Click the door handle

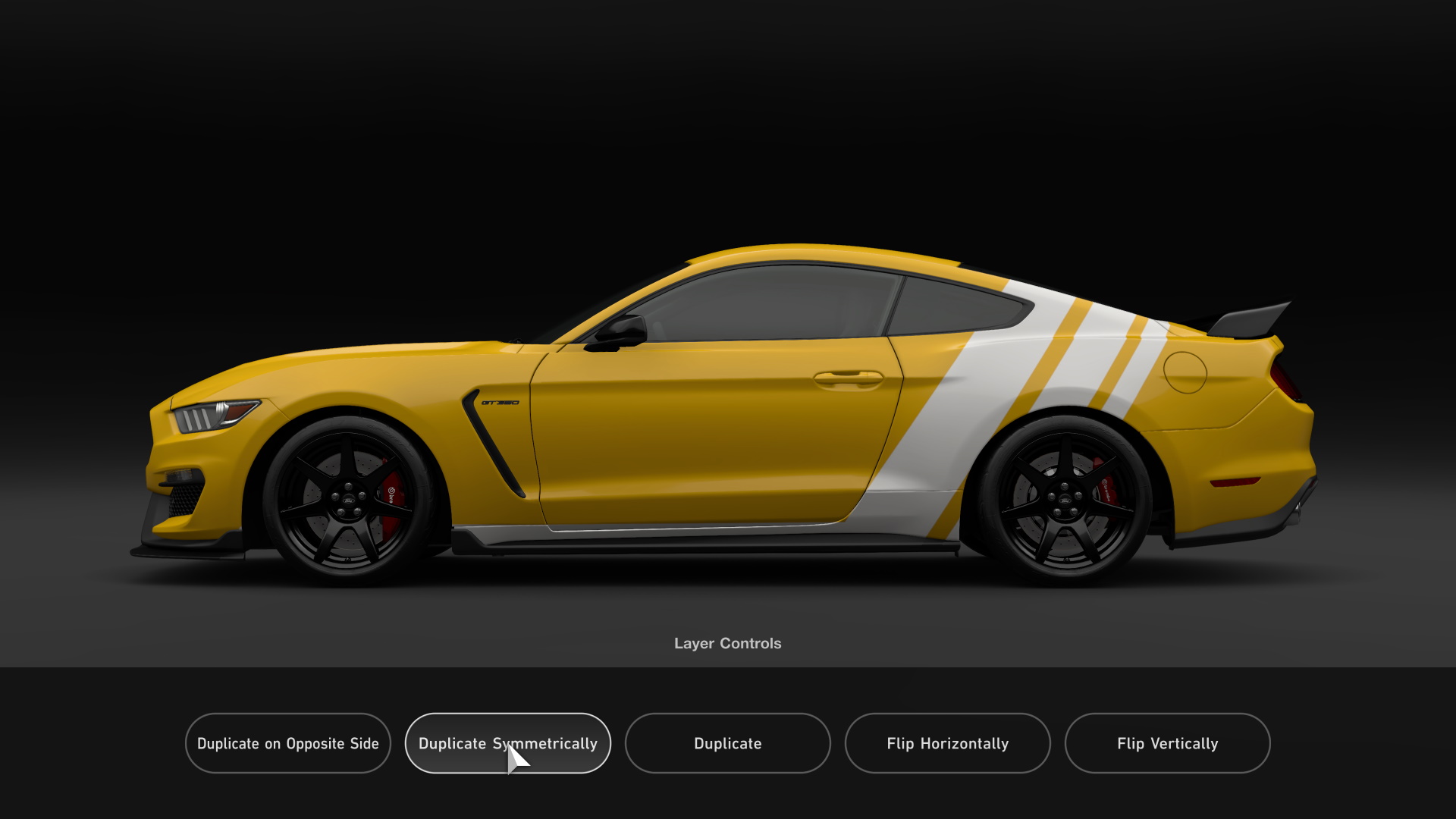tap(849, 377)
